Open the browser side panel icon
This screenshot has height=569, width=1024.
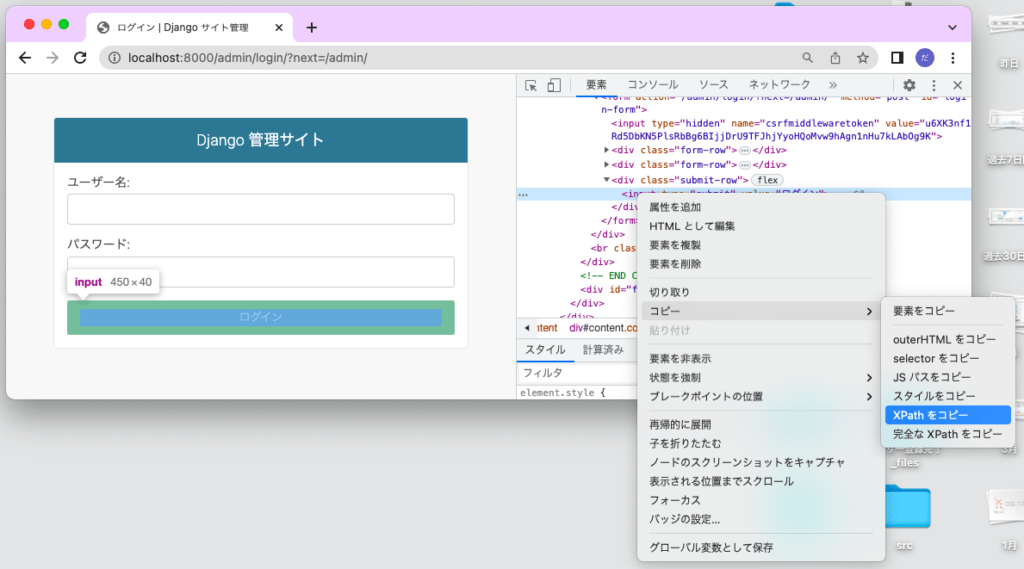point(897,58)
